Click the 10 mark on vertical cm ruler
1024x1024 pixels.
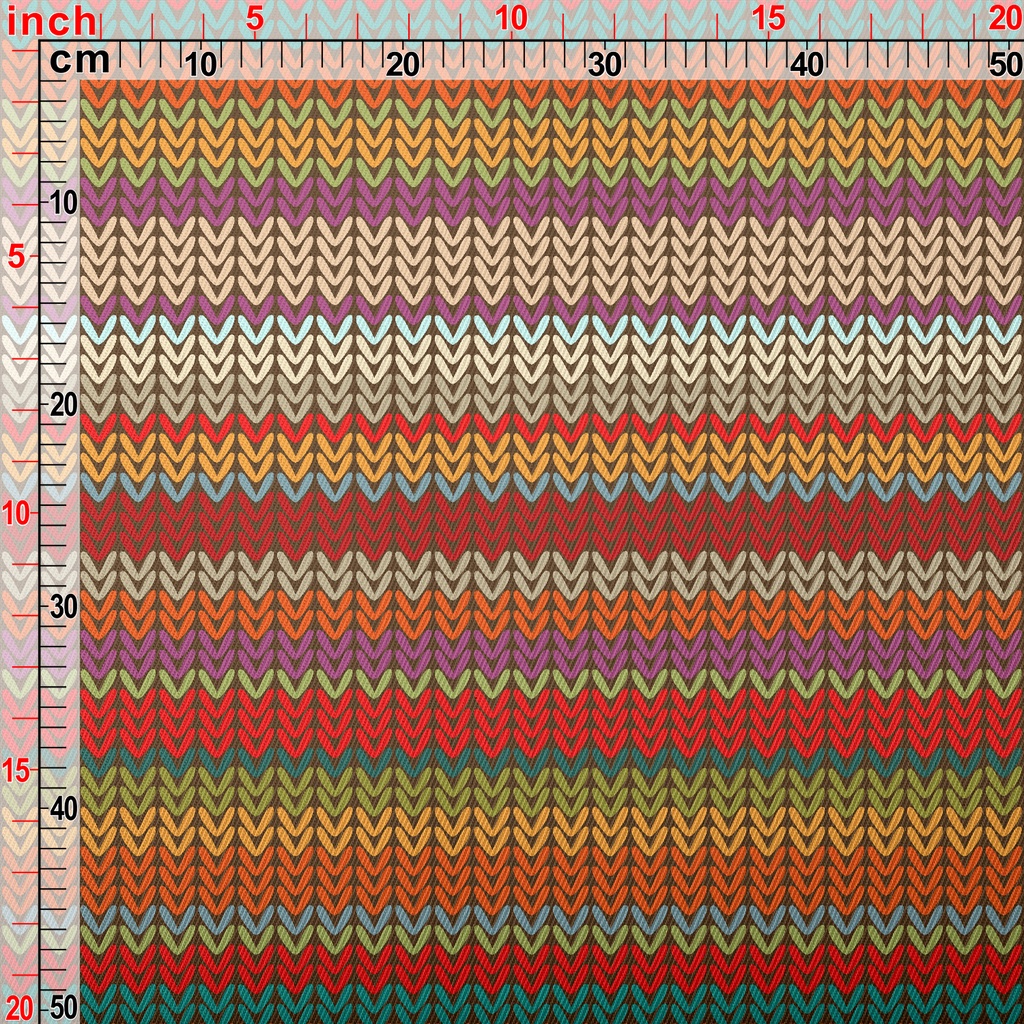63,203
